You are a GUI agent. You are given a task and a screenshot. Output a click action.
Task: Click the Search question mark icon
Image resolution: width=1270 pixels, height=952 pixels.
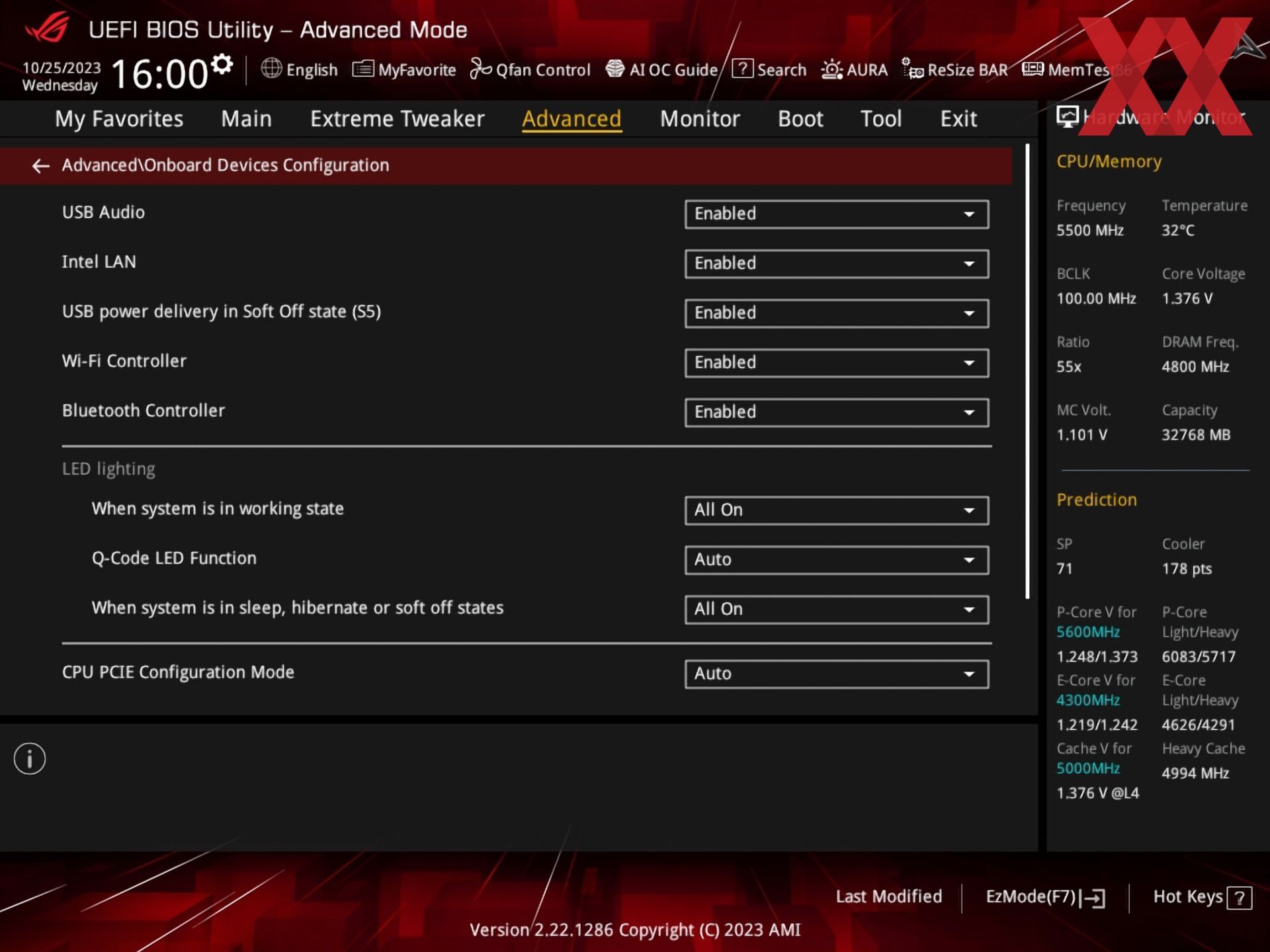742,69
